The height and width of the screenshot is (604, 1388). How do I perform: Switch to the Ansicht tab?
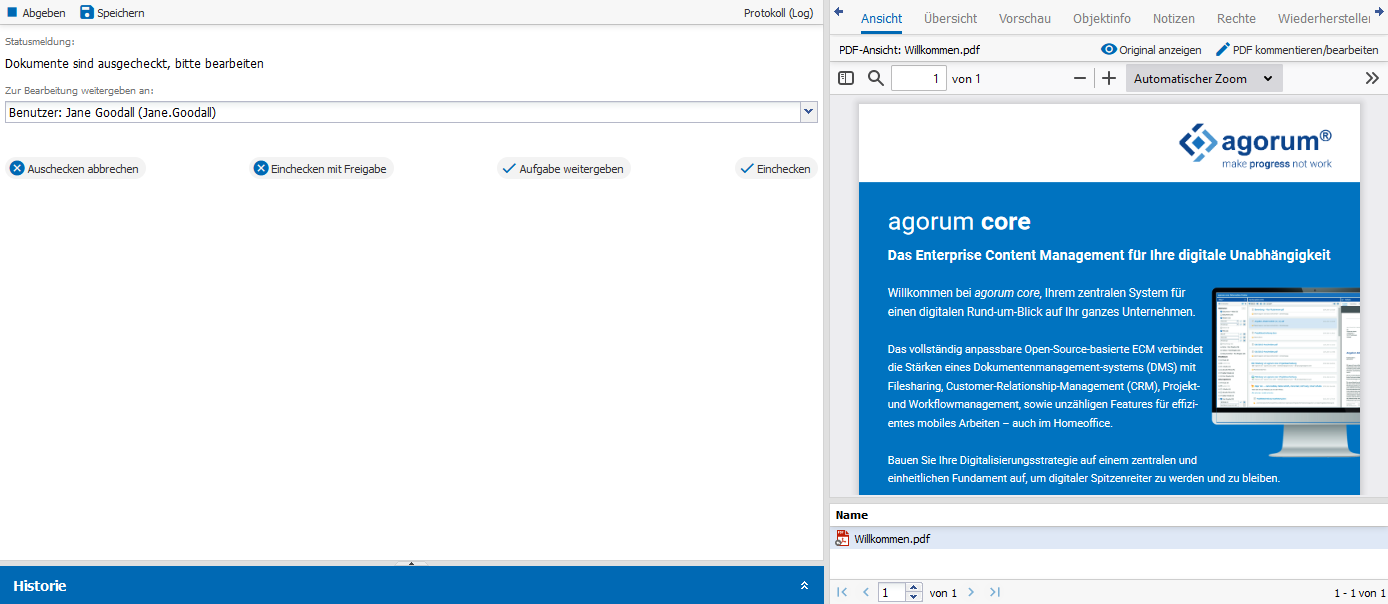click(881, 19)
